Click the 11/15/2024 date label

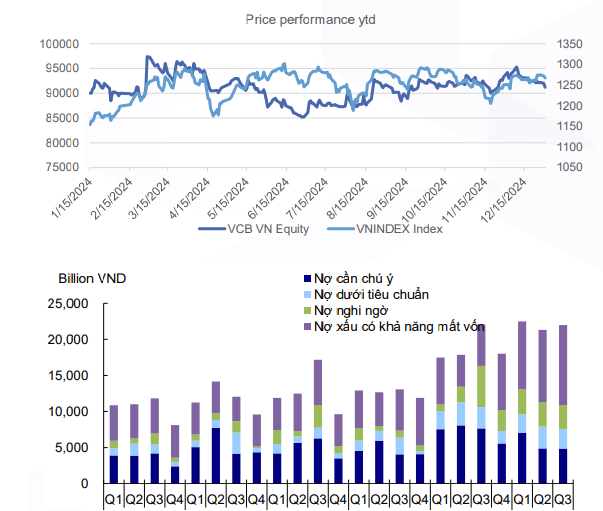(465, 199)
